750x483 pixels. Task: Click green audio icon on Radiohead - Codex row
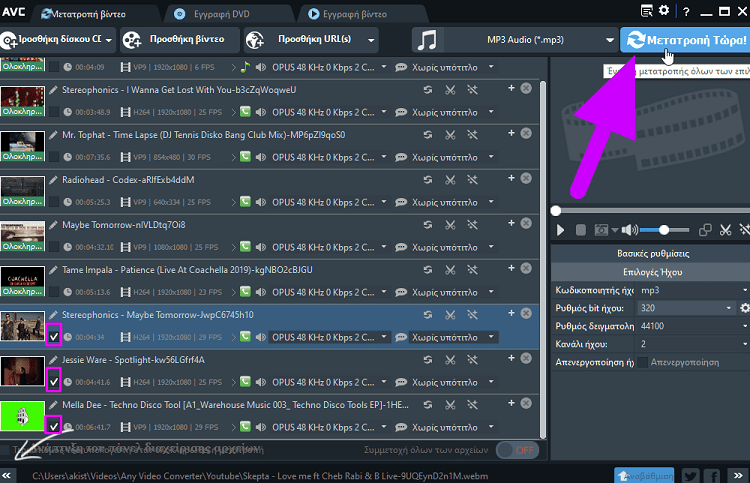245,202
